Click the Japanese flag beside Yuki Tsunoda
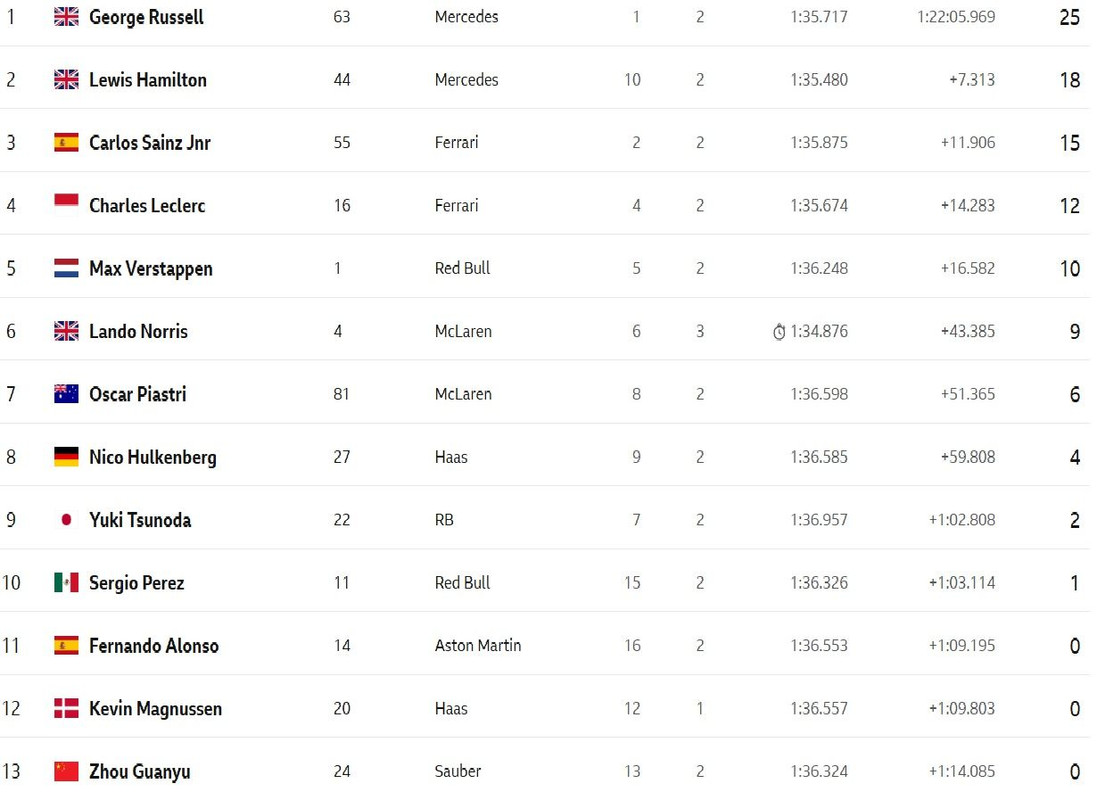 click(66, 520)
